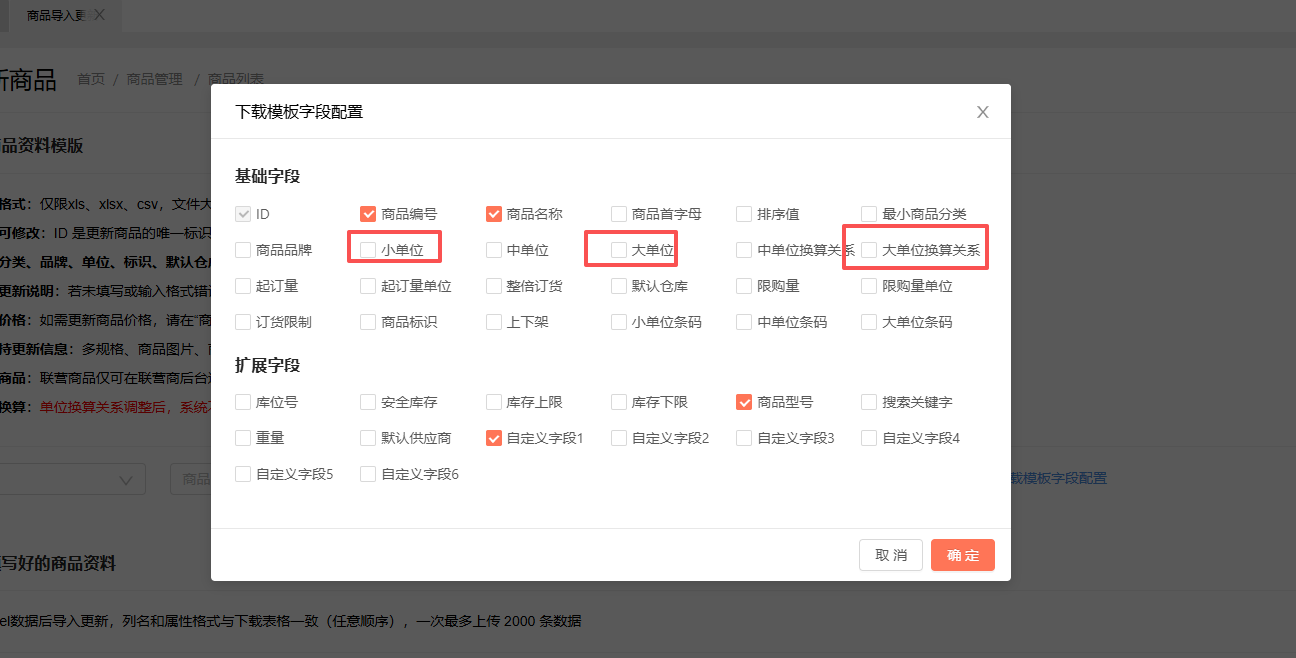The height and width of the screenshot is (658, 1296).
Task: Check the 起订量单位 checkbox
Action: tap(368, 286)
